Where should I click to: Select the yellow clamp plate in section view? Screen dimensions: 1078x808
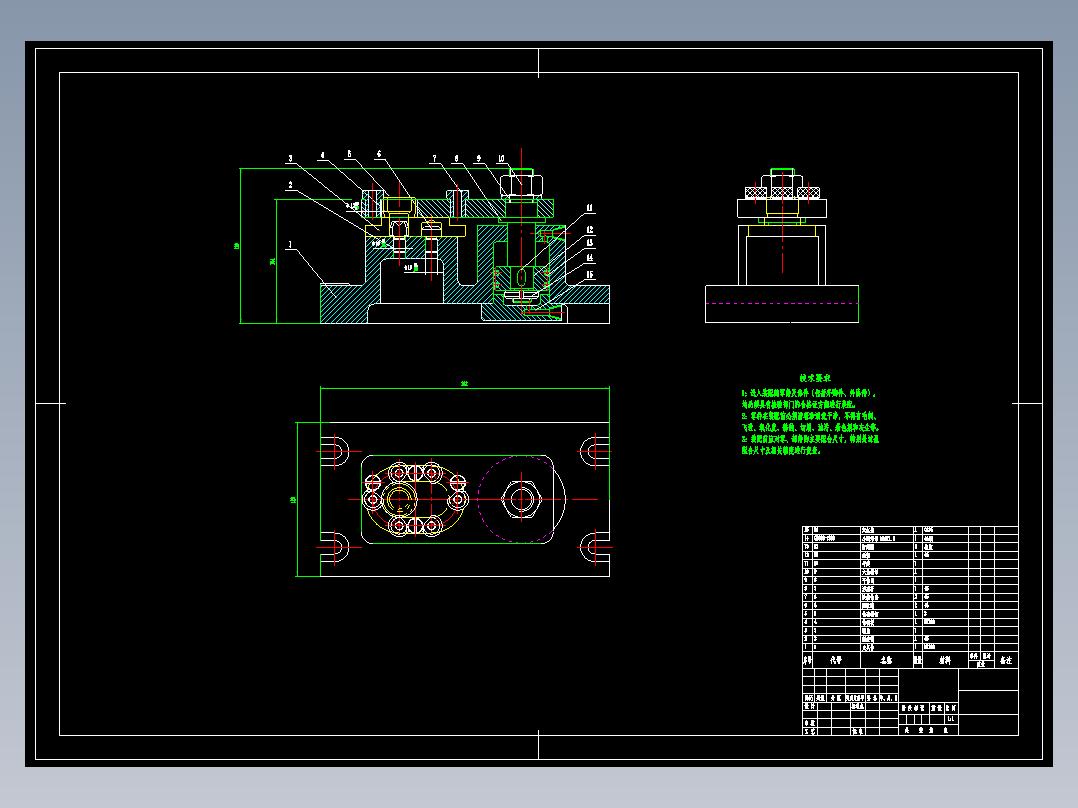[x=415, y=227]
